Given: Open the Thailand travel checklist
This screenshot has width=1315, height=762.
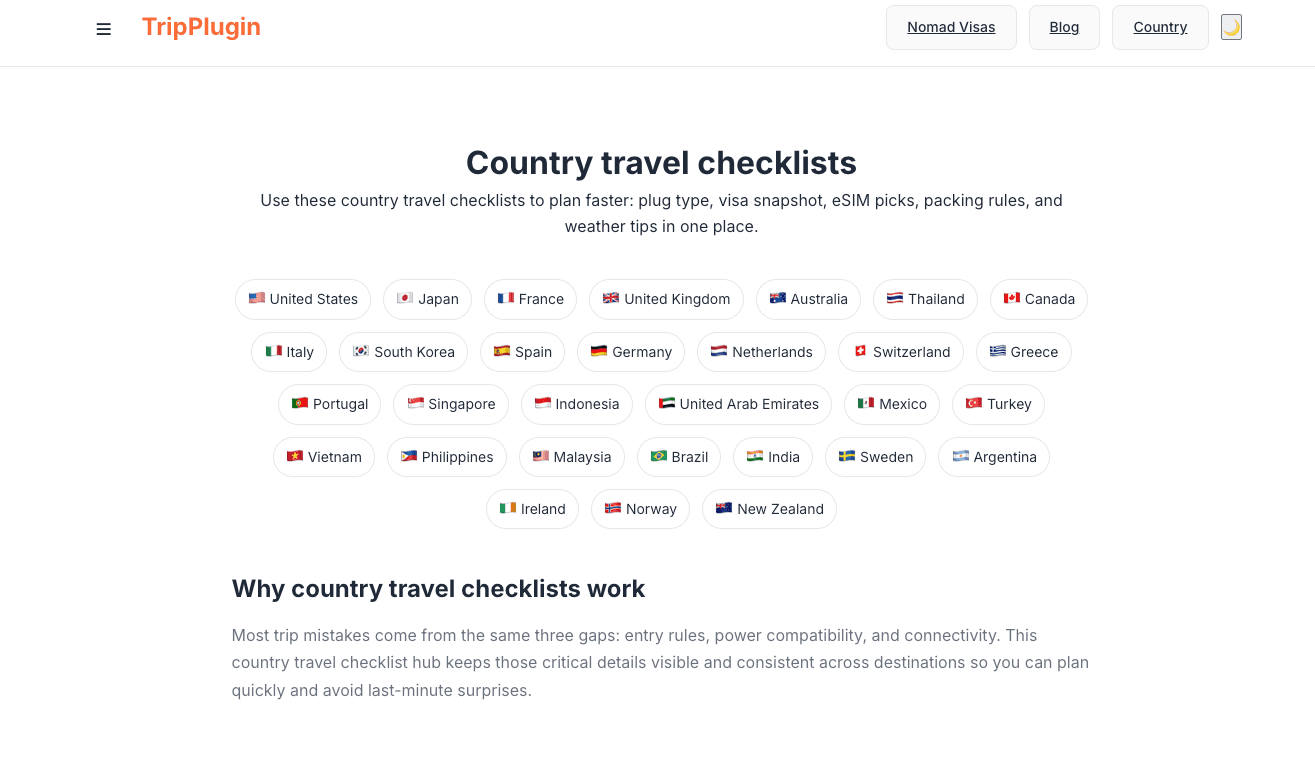Looking at the screenshot, I should (925, 299).
